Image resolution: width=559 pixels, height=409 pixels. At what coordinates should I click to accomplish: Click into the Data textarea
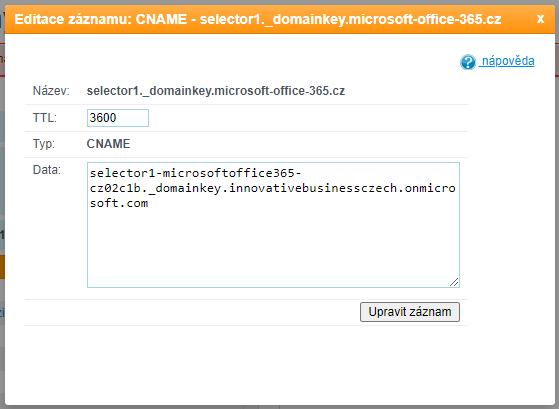273,225
